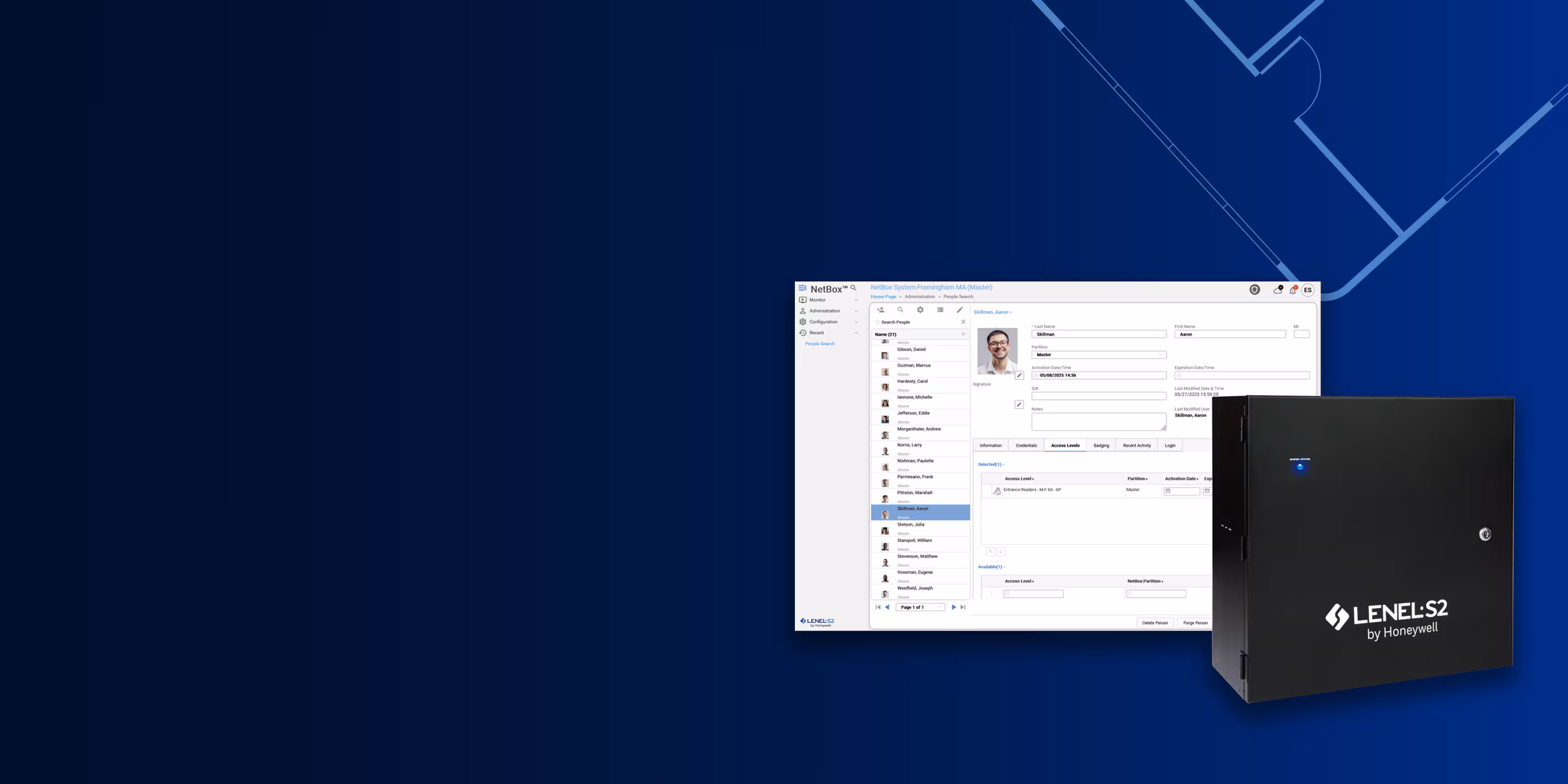Screen dimensions: 1568x784
Task: Sort Selected list by Access Level header
Action: click(1019, 479)
